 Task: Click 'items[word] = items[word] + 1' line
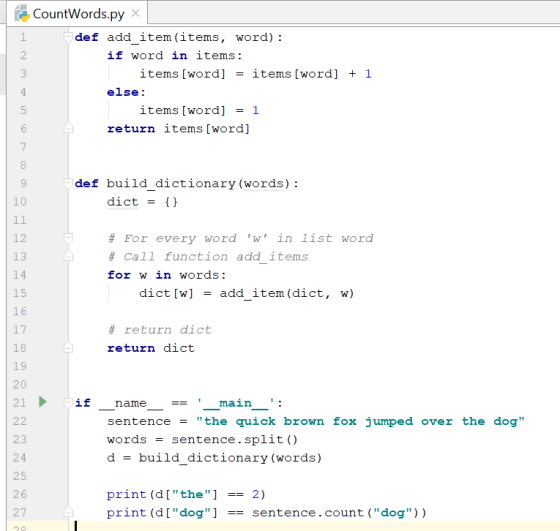[256, 74]
